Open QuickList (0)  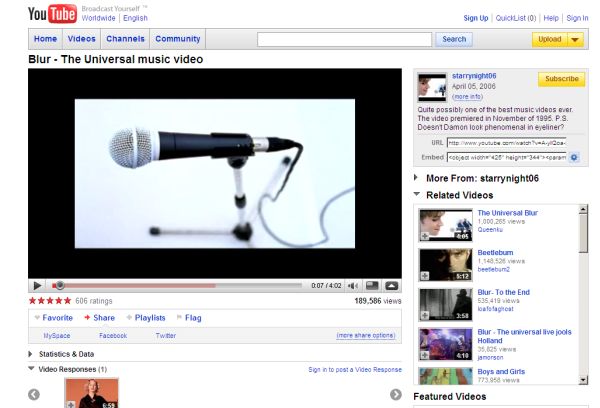point(516,18)
